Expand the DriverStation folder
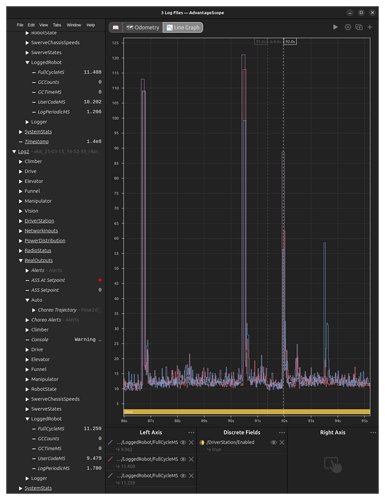This screenshot has height=500, width=385. click(x=21, y=221)
